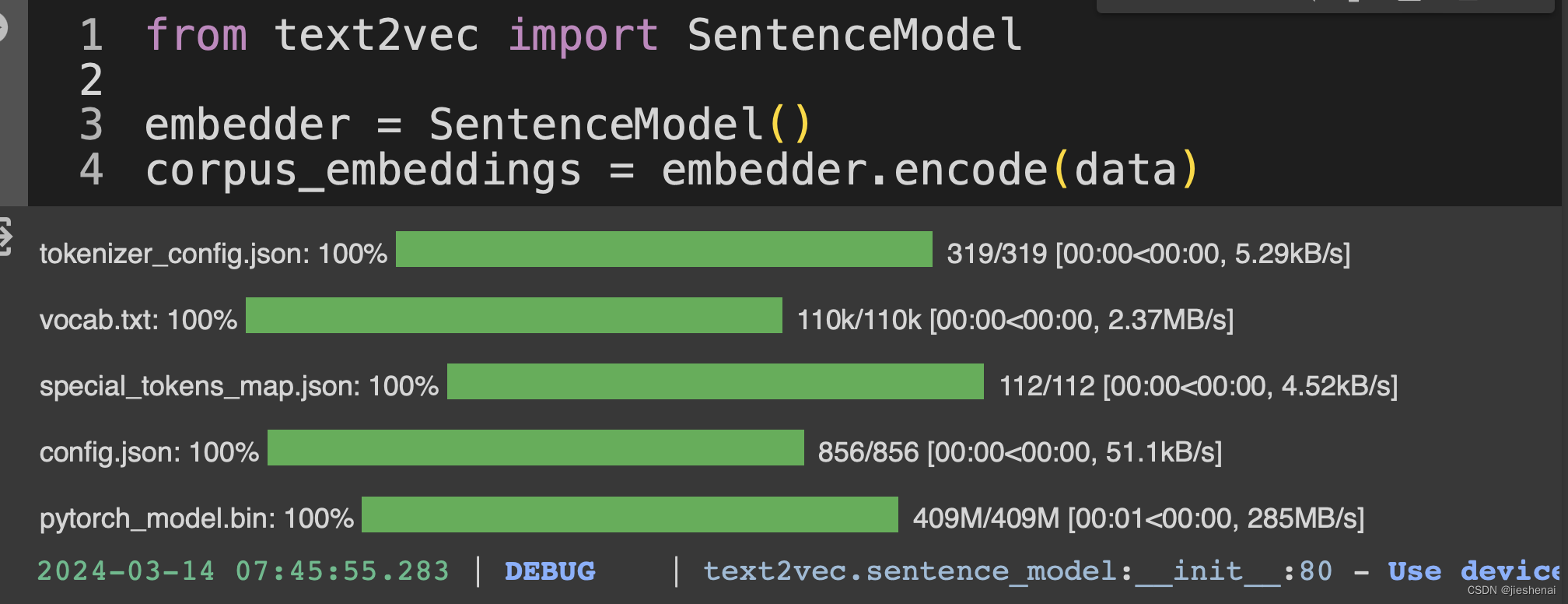Click the word SentenceModel in import line
Viewport: 1568px width, 604px height.
(x=855, y=35)
